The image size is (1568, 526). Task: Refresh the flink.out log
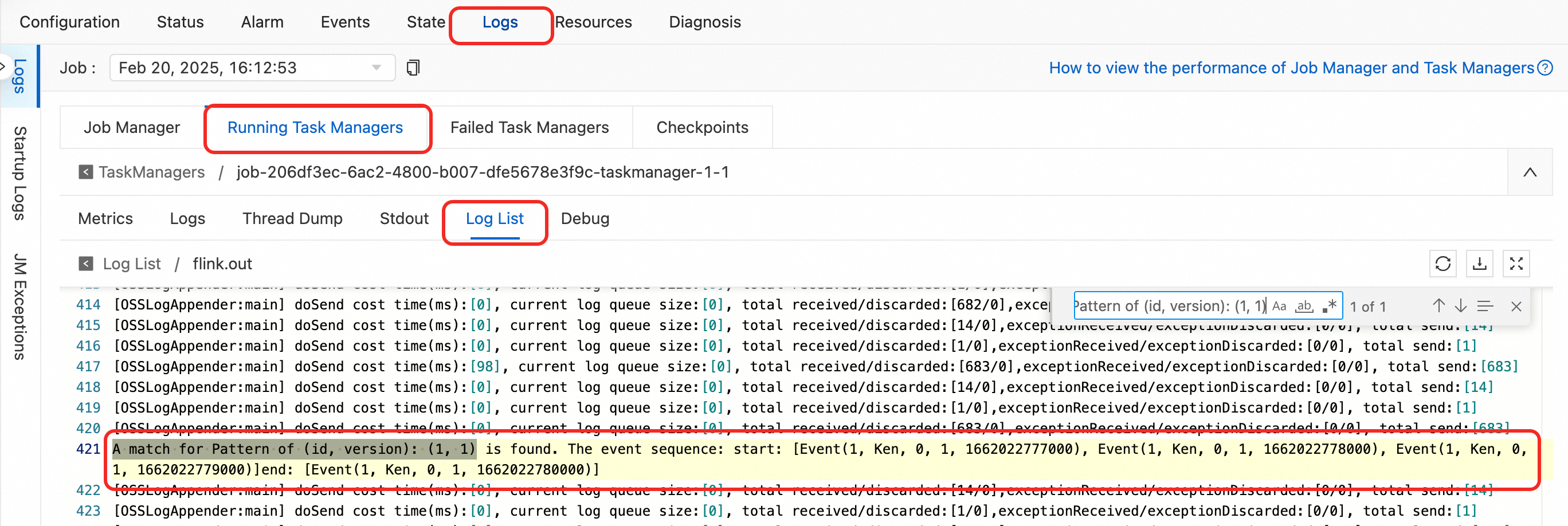(x=1442, y=264)
